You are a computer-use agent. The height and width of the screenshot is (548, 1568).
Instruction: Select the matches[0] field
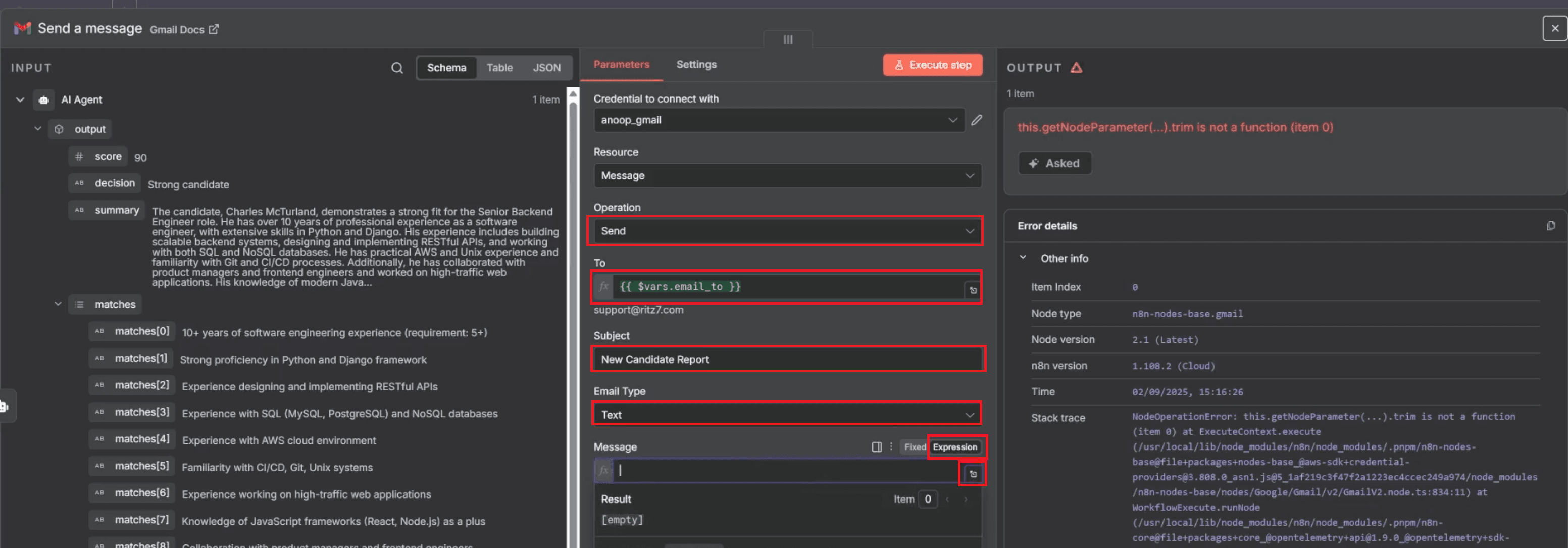click(x=132, y=331)
